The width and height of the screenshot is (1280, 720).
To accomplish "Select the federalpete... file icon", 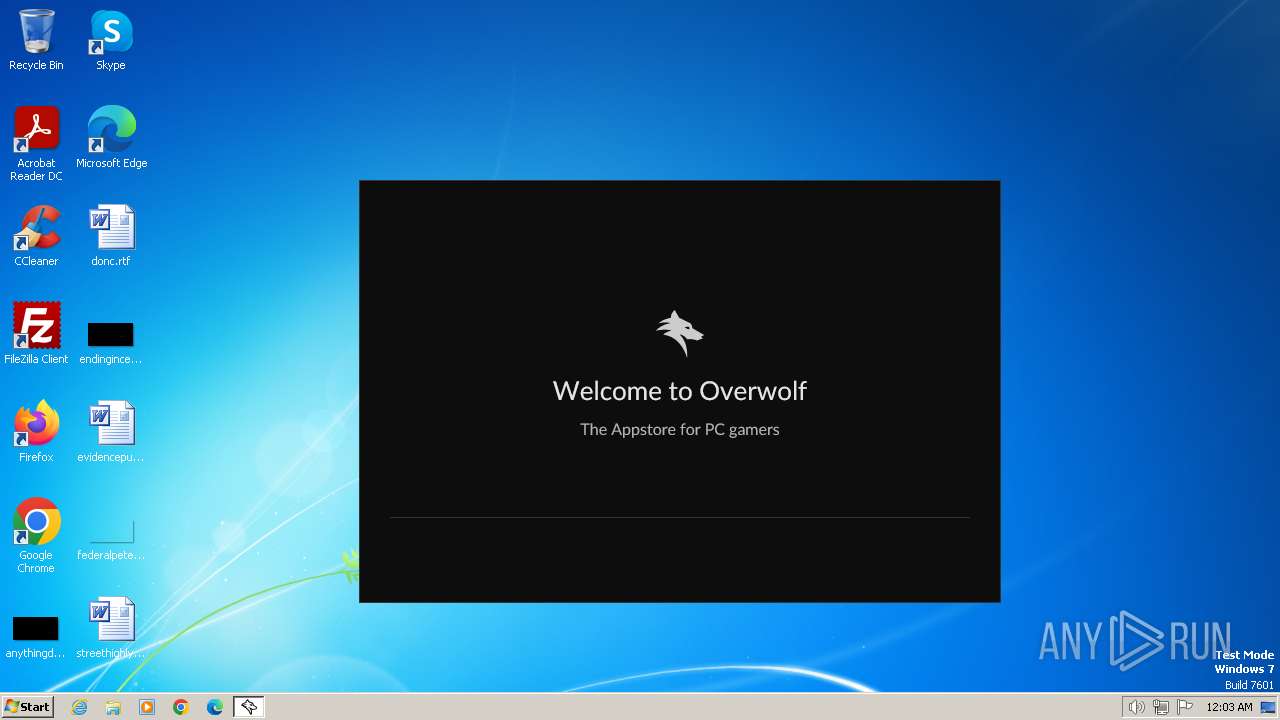I will 111,538.
